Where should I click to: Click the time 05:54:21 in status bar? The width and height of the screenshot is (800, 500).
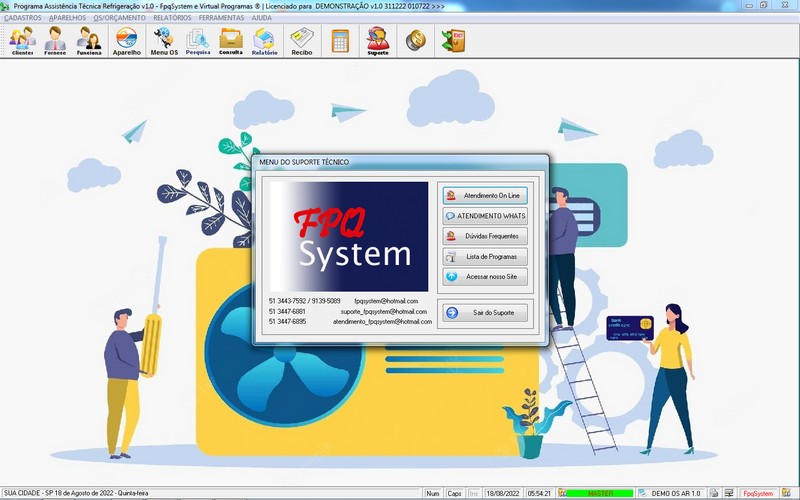tap(539, 493)
